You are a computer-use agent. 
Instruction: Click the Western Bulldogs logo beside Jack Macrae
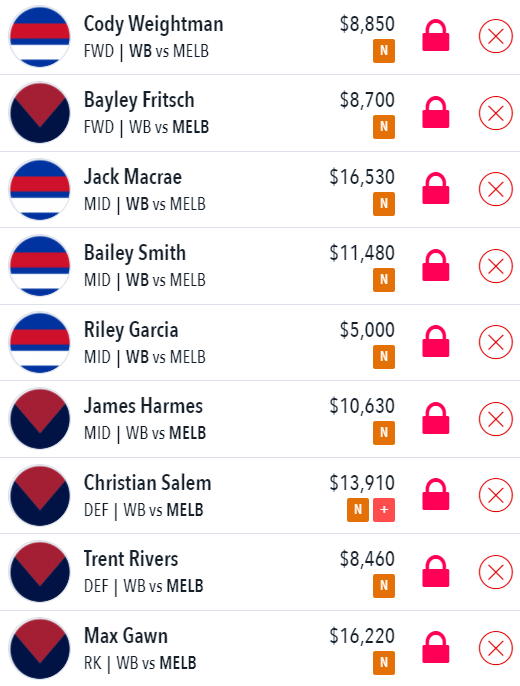pyautogui.click(x=40, y=189)
